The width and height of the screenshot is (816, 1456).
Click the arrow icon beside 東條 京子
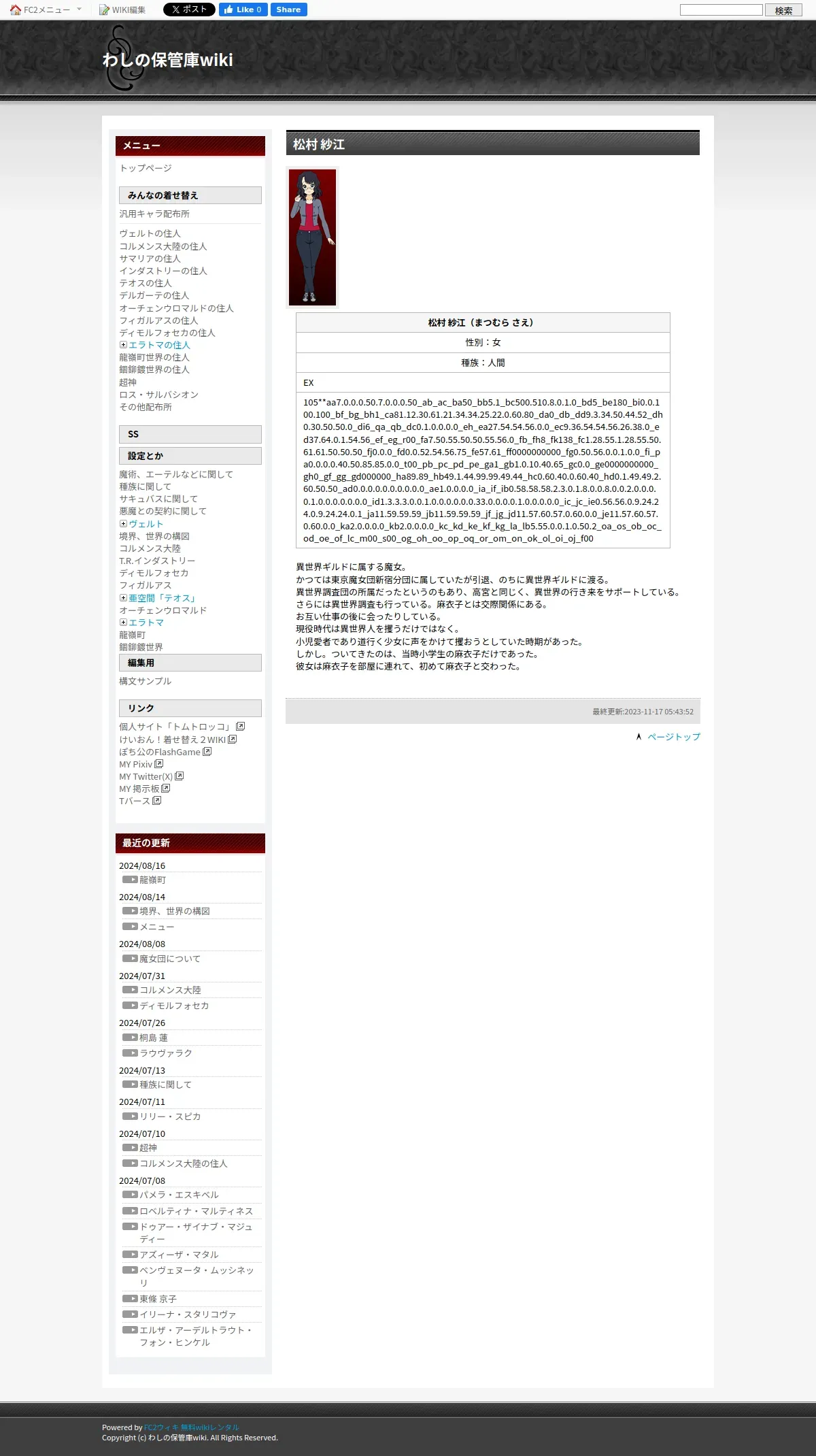[x=130, y=1299]
